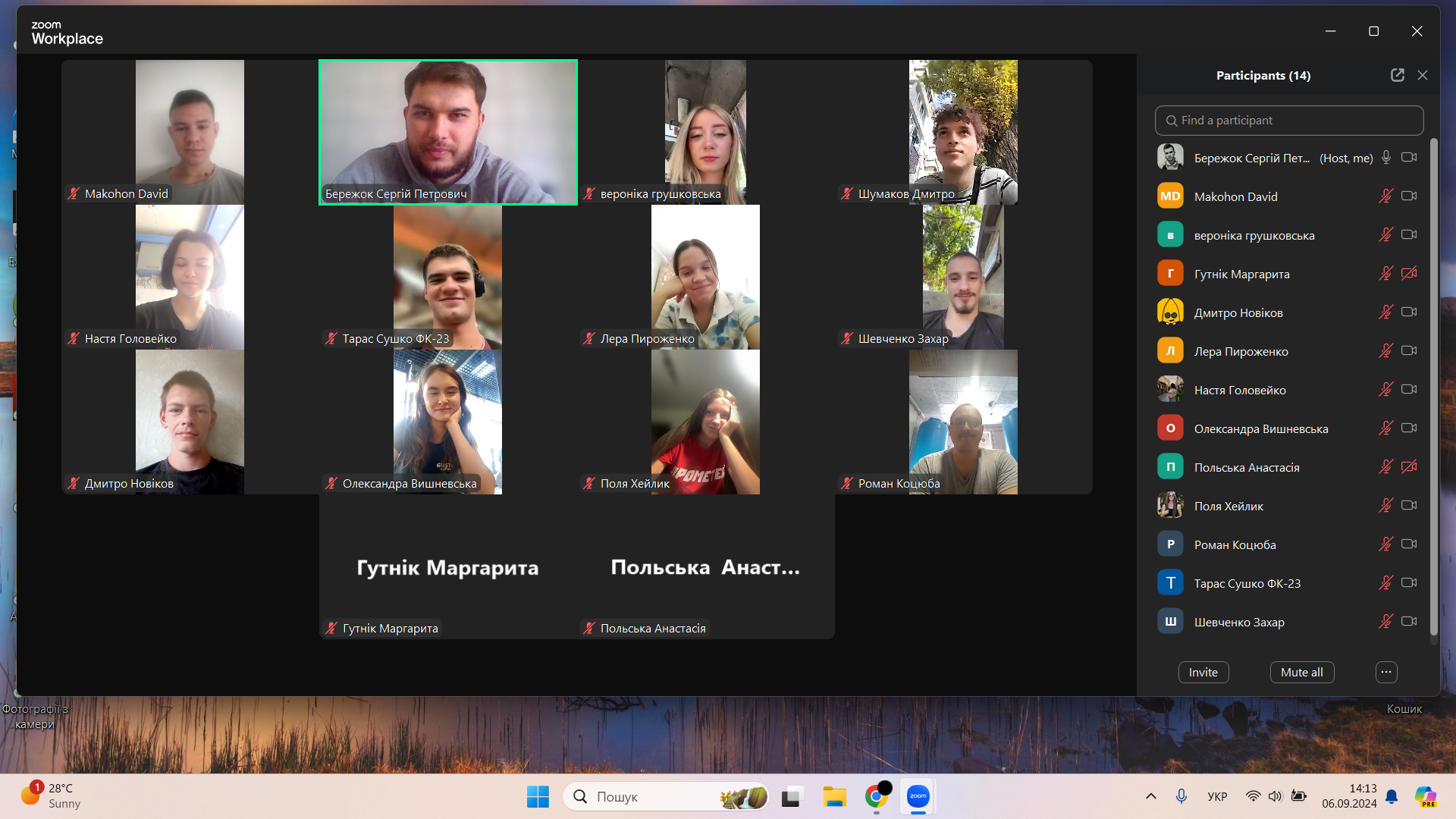1456x819 pixels.
Task: Click Польська Анастасія's crossed-out video icon
Action: click(1409, 466)
